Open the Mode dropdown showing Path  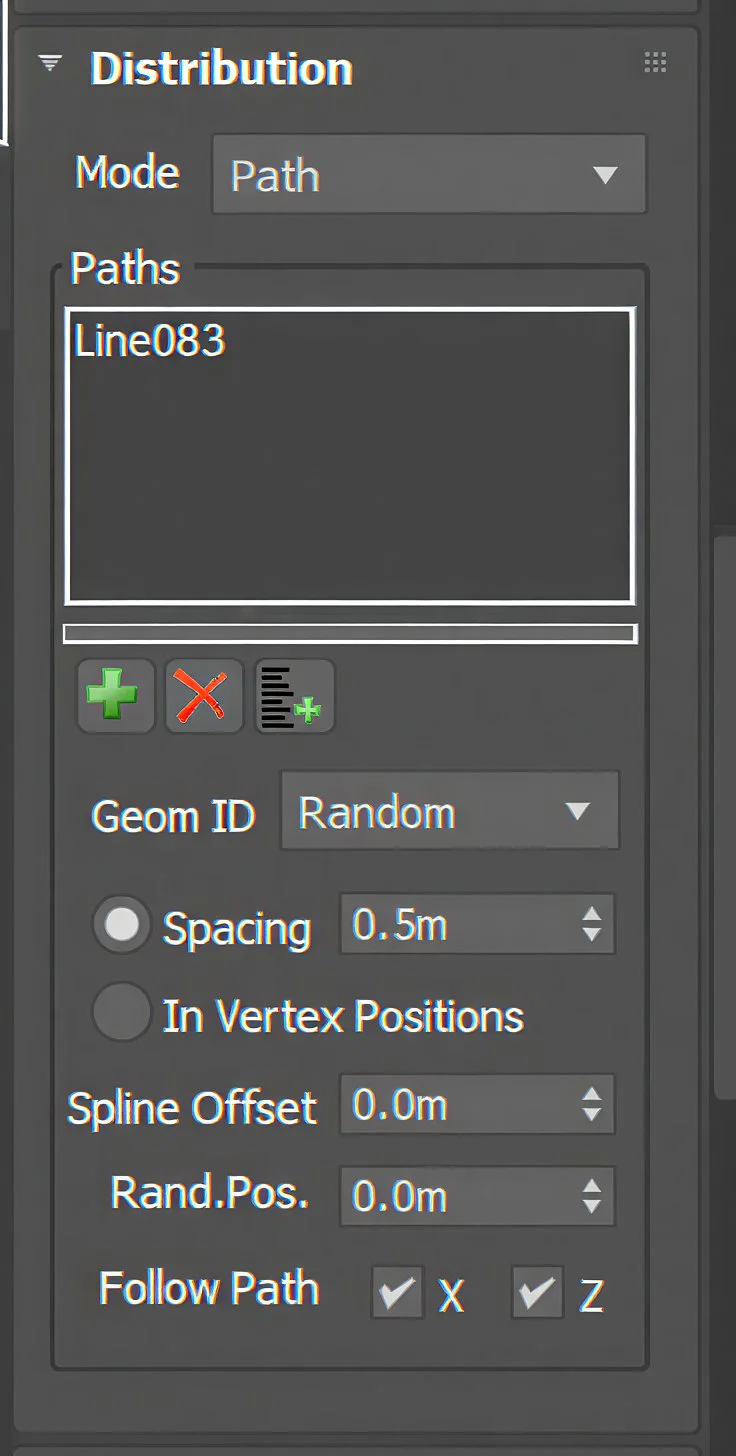point(429,175)
